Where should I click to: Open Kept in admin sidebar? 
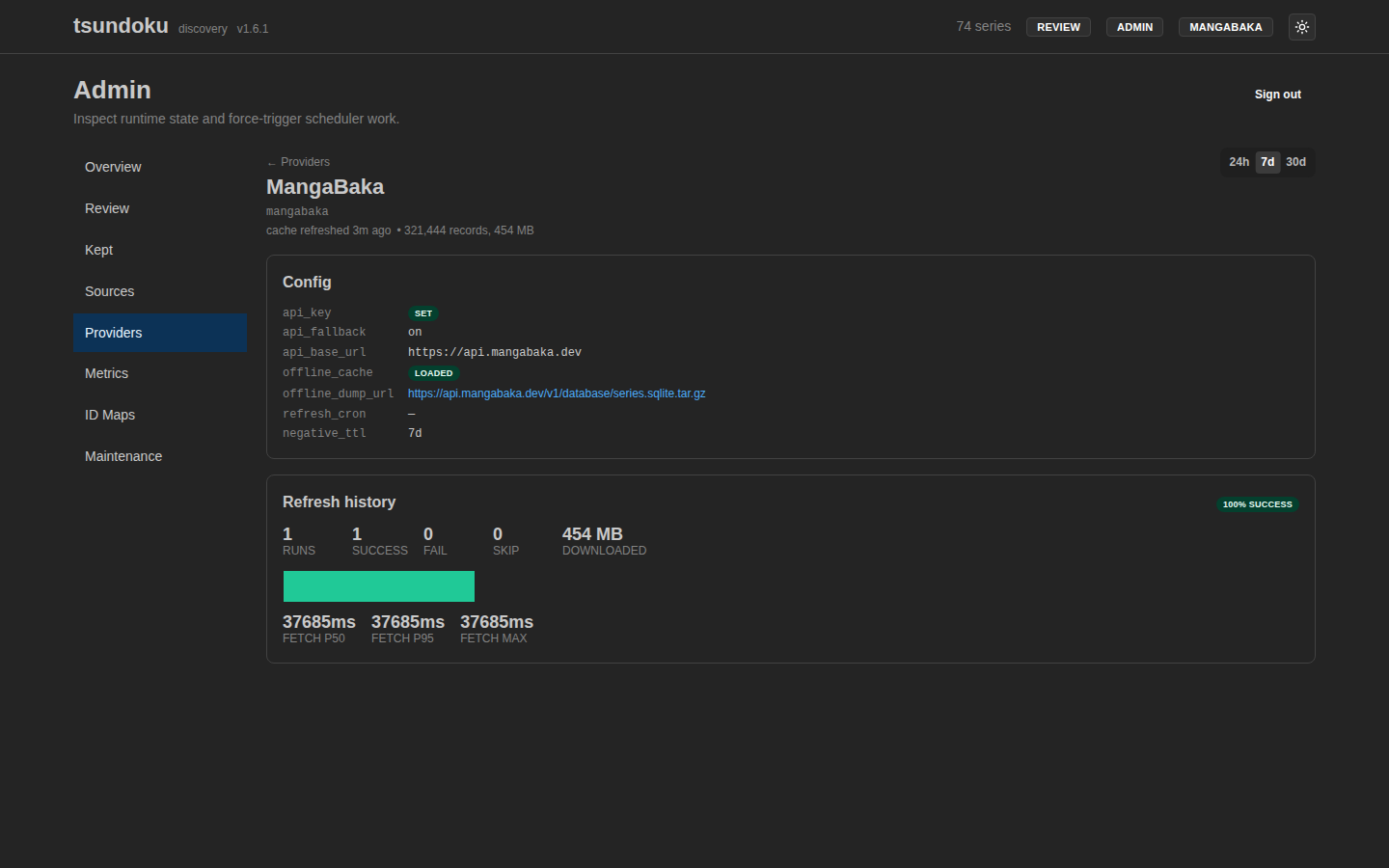click(x=160, y=250)
